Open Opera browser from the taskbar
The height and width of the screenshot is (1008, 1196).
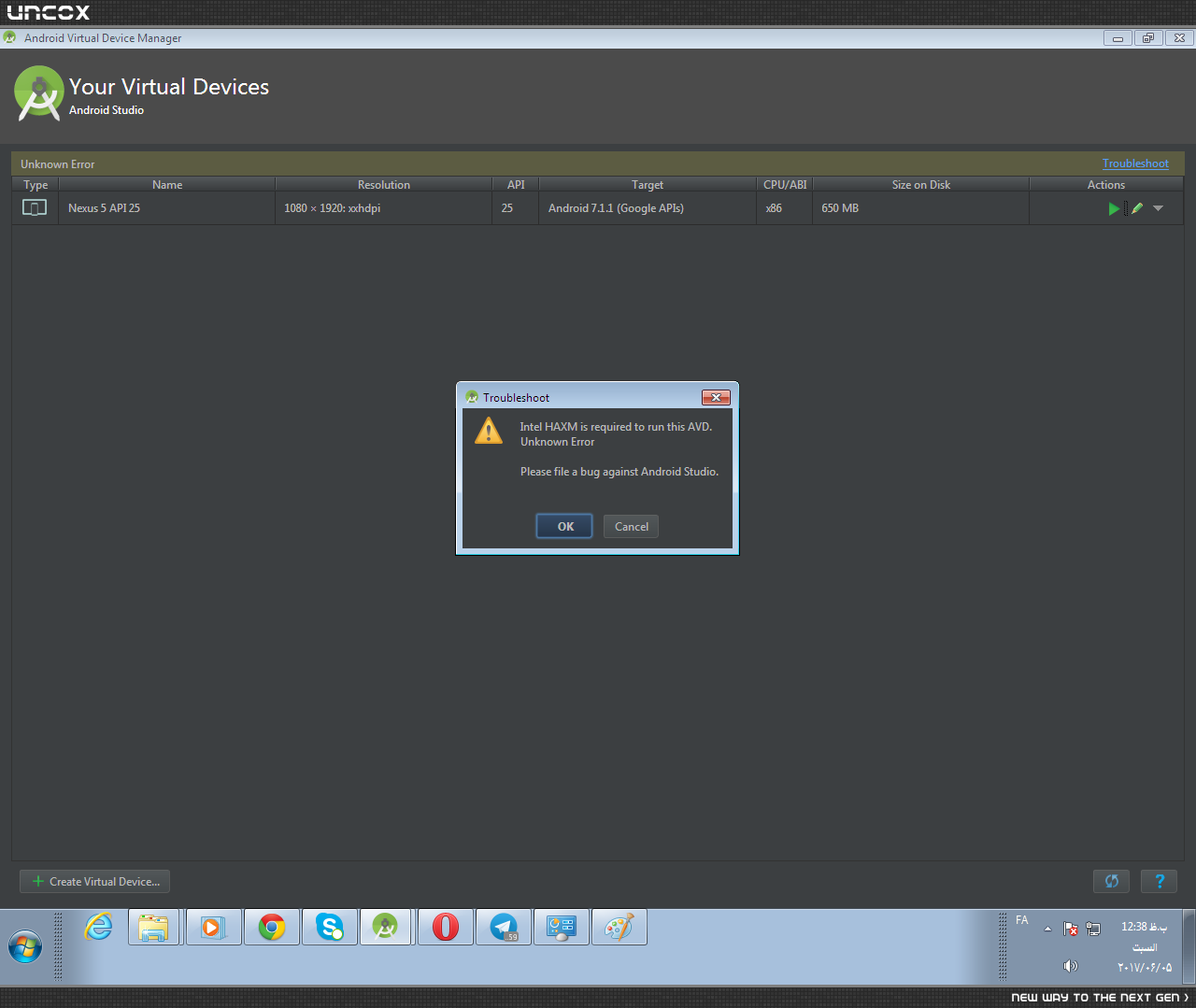[x=446, y=928]
